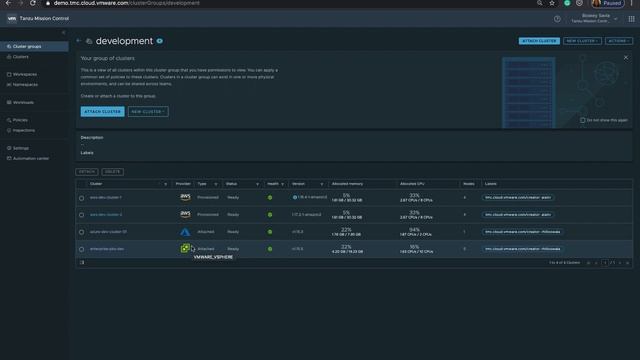Click the upgrade info icon beside first row version

tap(295, 198)
